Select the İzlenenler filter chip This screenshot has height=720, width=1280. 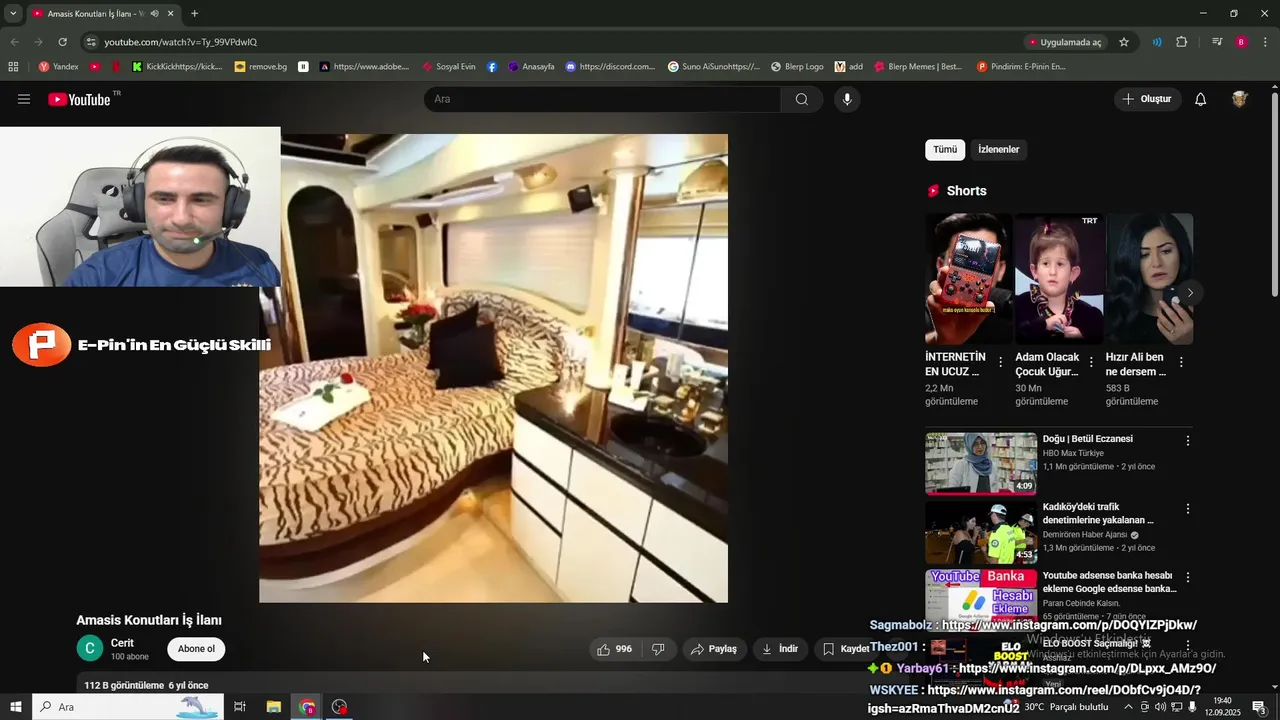coord(998,150)
